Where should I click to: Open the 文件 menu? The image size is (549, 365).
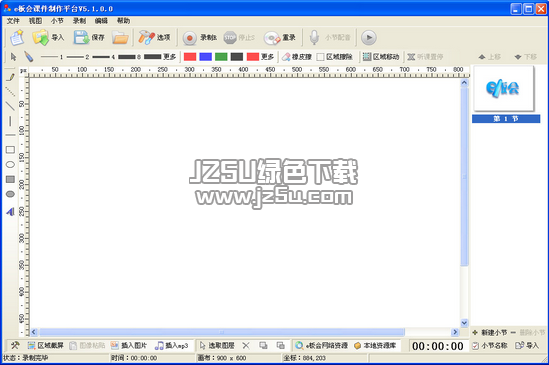tap(13, 21)
